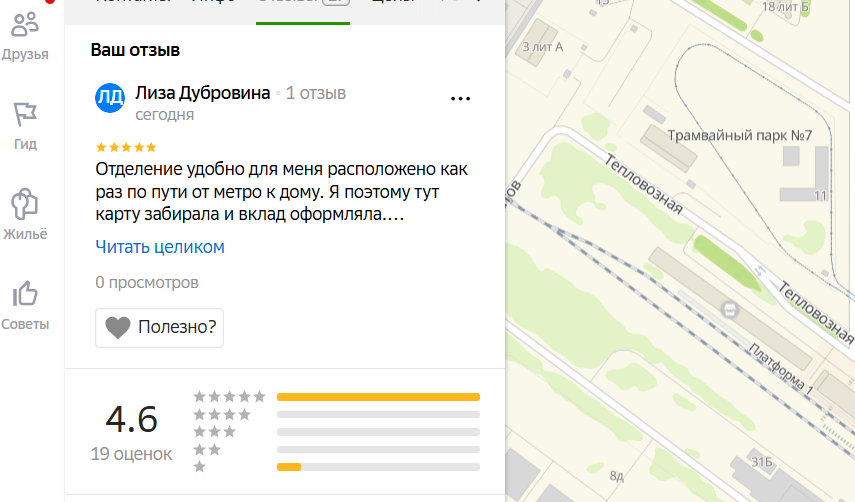Click building '31Б' on the map
This screenshot has width=855, height=502.
tap(762, 462)
